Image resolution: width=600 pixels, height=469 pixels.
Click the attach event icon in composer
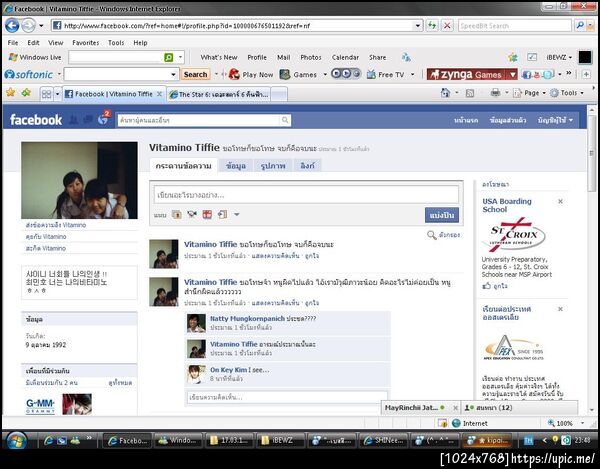pyautogui.click(x=207, y=215)
